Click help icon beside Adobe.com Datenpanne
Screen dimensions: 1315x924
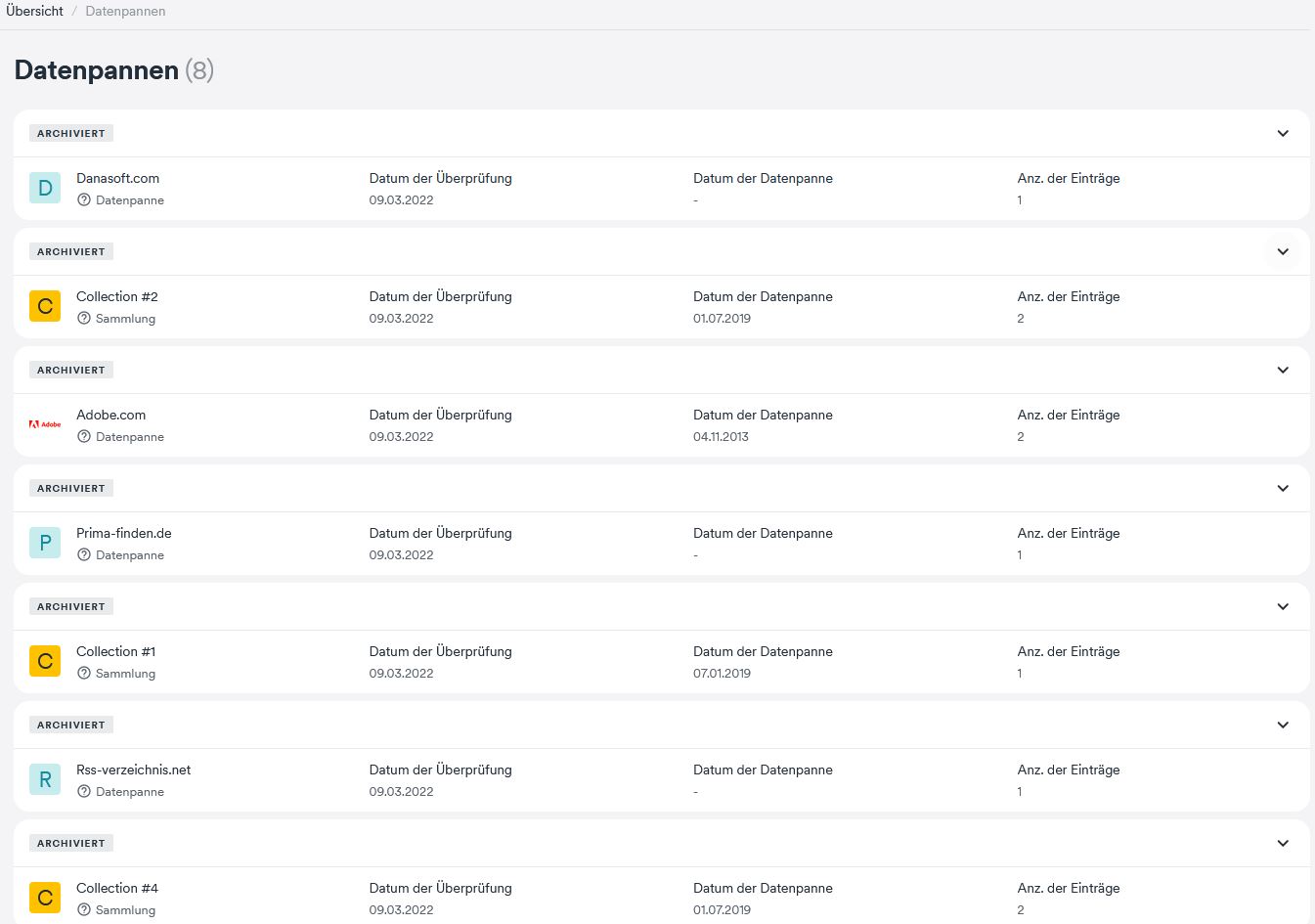pos(84,437)
